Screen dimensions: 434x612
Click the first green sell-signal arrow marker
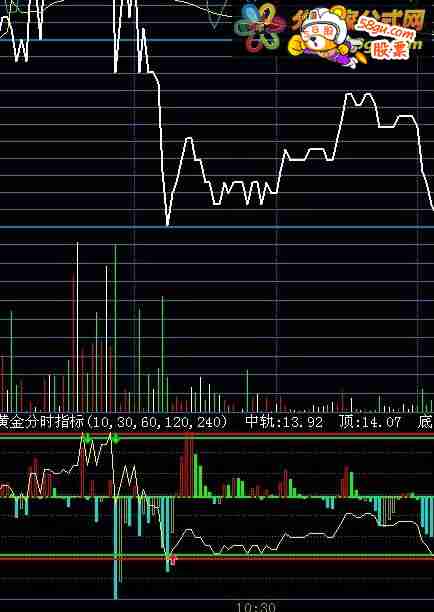(x=86, y=438)
